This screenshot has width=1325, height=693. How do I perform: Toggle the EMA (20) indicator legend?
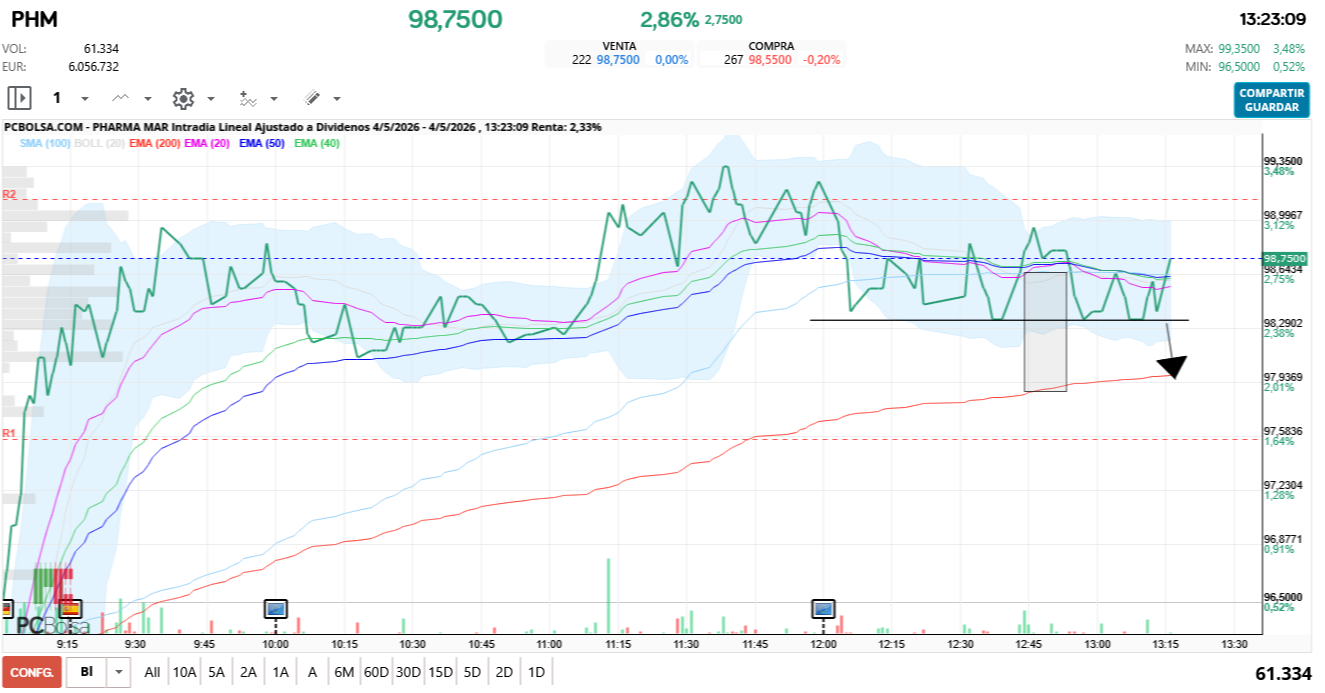(x=208, y=144)
